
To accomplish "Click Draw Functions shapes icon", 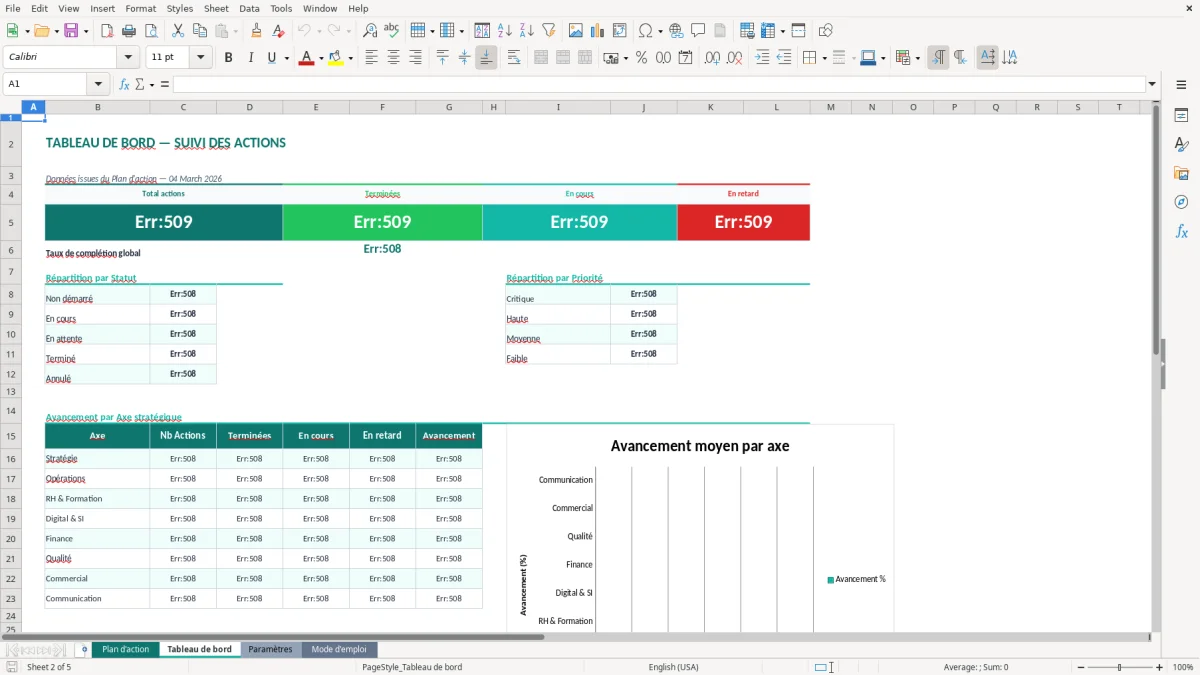I will pos(826,31).
